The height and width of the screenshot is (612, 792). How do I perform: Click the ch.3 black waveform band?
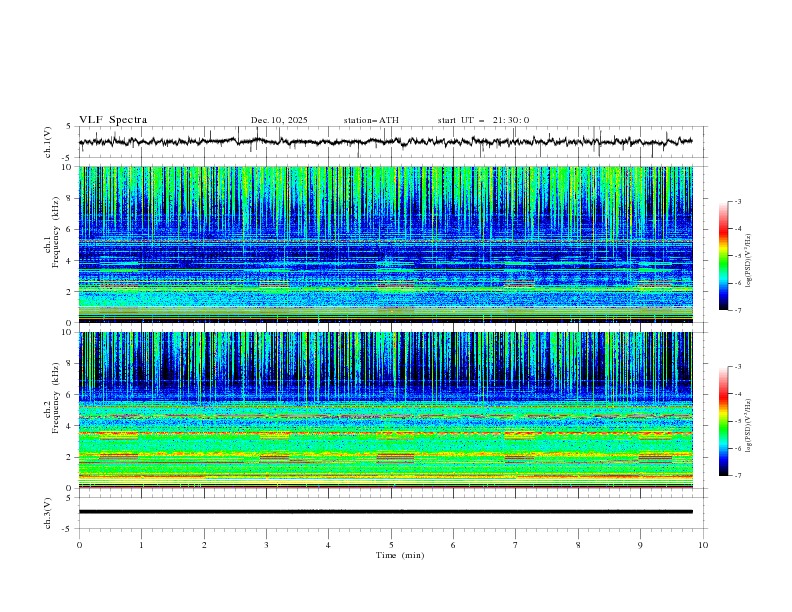tap(386, 512)
